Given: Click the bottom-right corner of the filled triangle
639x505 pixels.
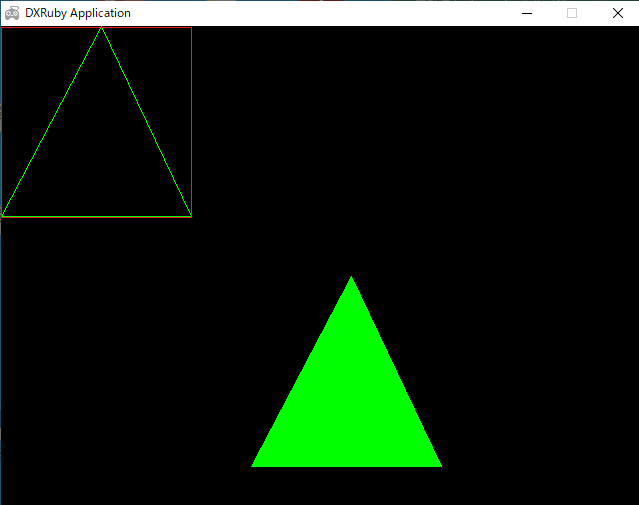Looking at the screenshot, I should [x=438, y=464].
